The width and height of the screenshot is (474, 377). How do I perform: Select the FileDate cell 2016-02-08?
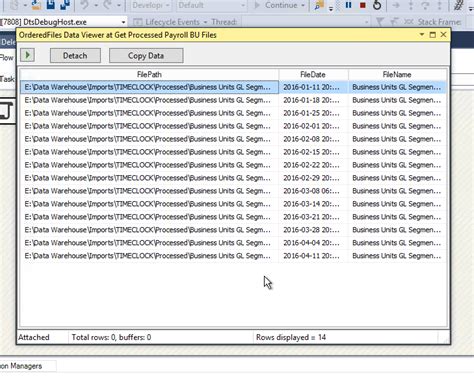313,139
